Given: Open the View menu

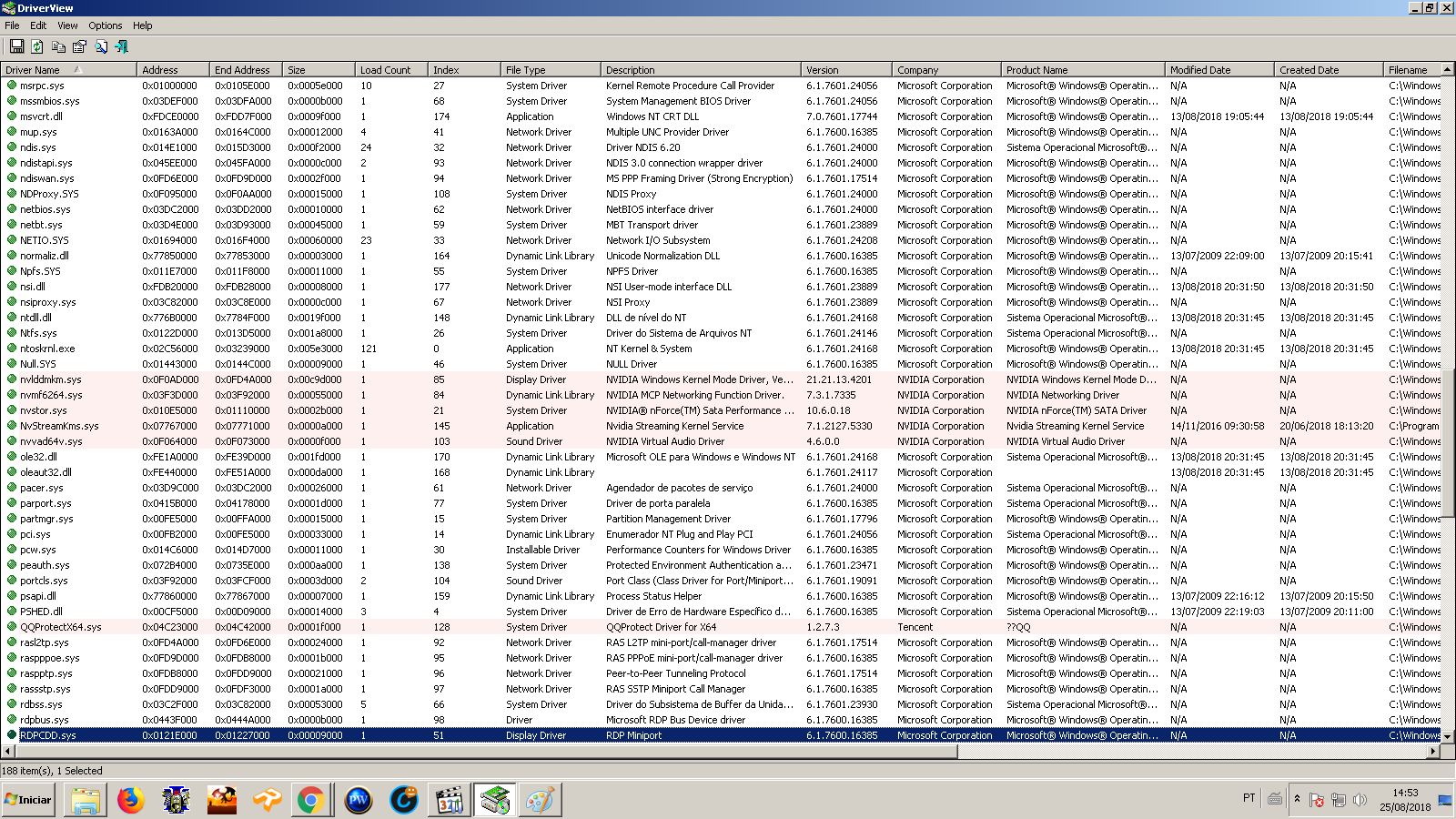Looking at the screenshot, I should click(67, 25).
